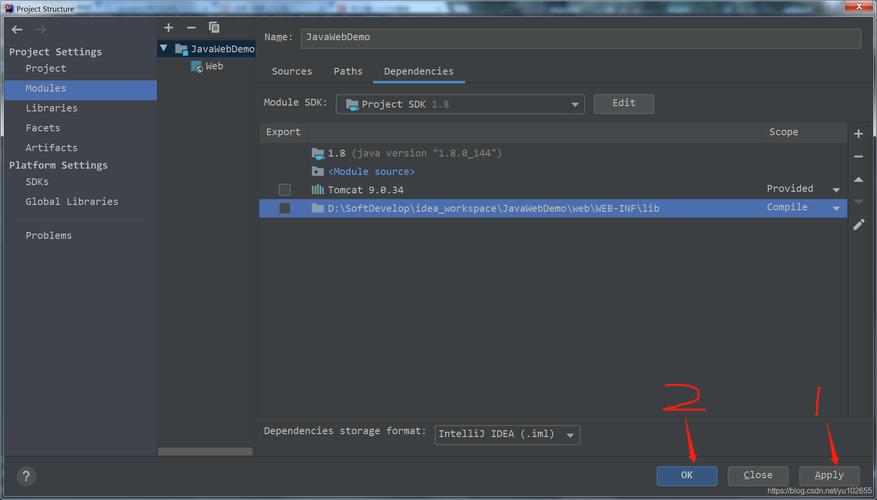Click the Close button at the bottom
The width and height of the screenshot is (877, 500).
coord(758,475)
